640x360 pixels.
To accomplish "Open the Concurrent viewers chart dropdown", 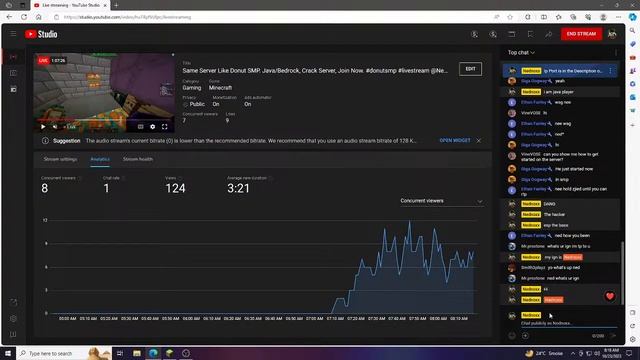I will click(441, 201).
